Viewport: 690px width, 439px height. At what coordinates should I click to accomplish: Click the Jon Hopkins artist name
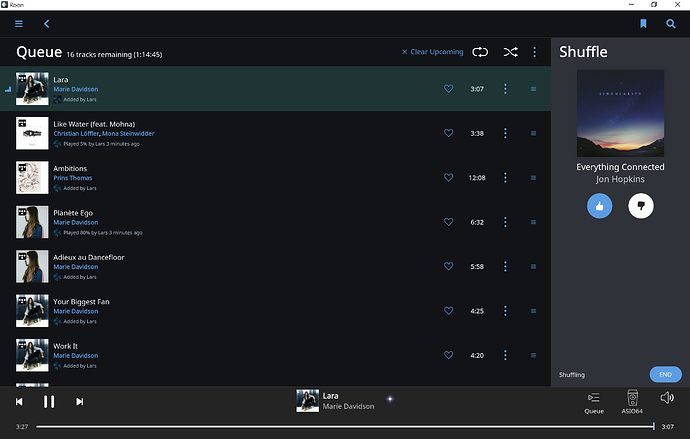pyautogui.click(x=620, y=179)
